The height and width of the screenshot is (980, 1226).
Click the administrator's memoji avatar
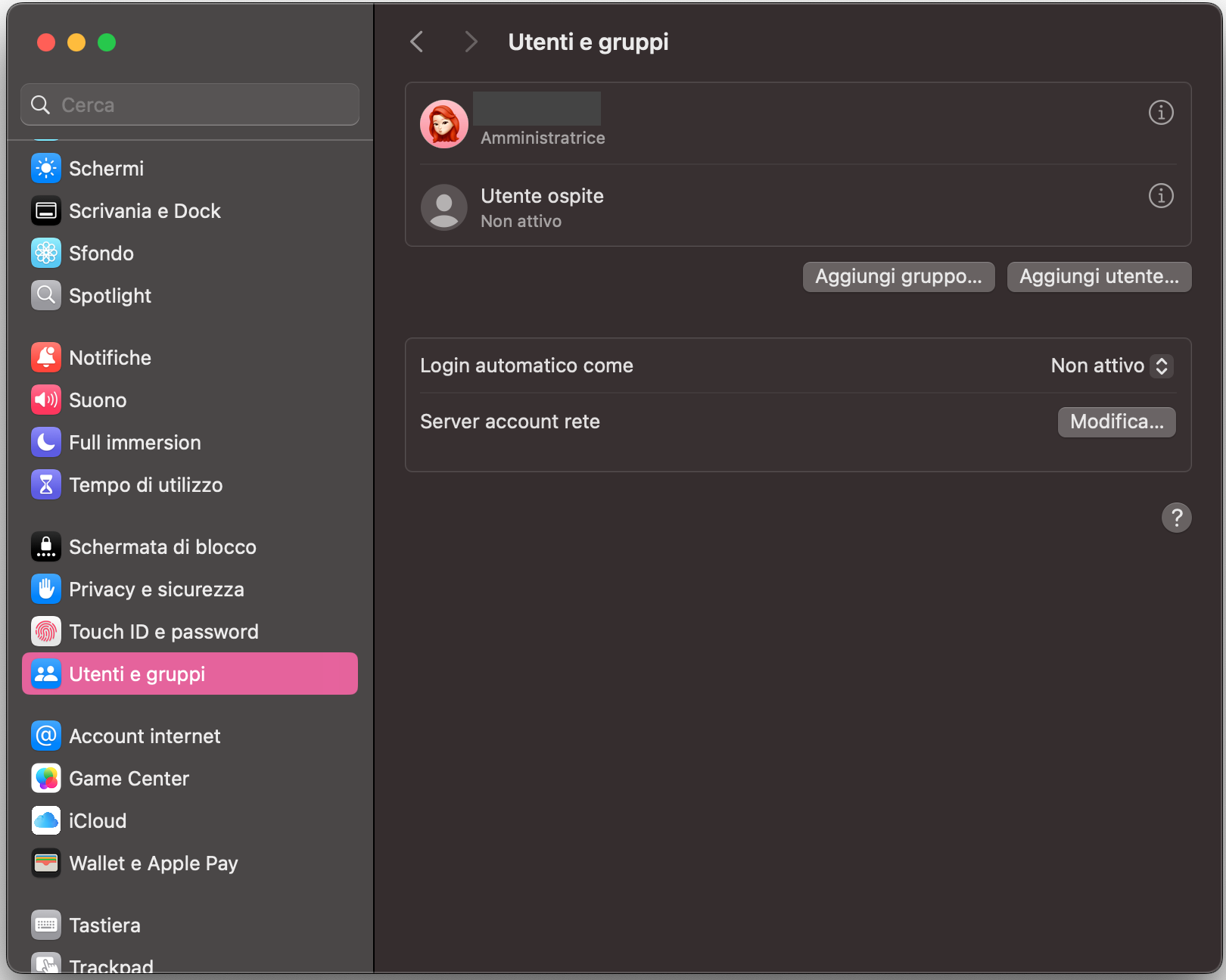point(444,124)
